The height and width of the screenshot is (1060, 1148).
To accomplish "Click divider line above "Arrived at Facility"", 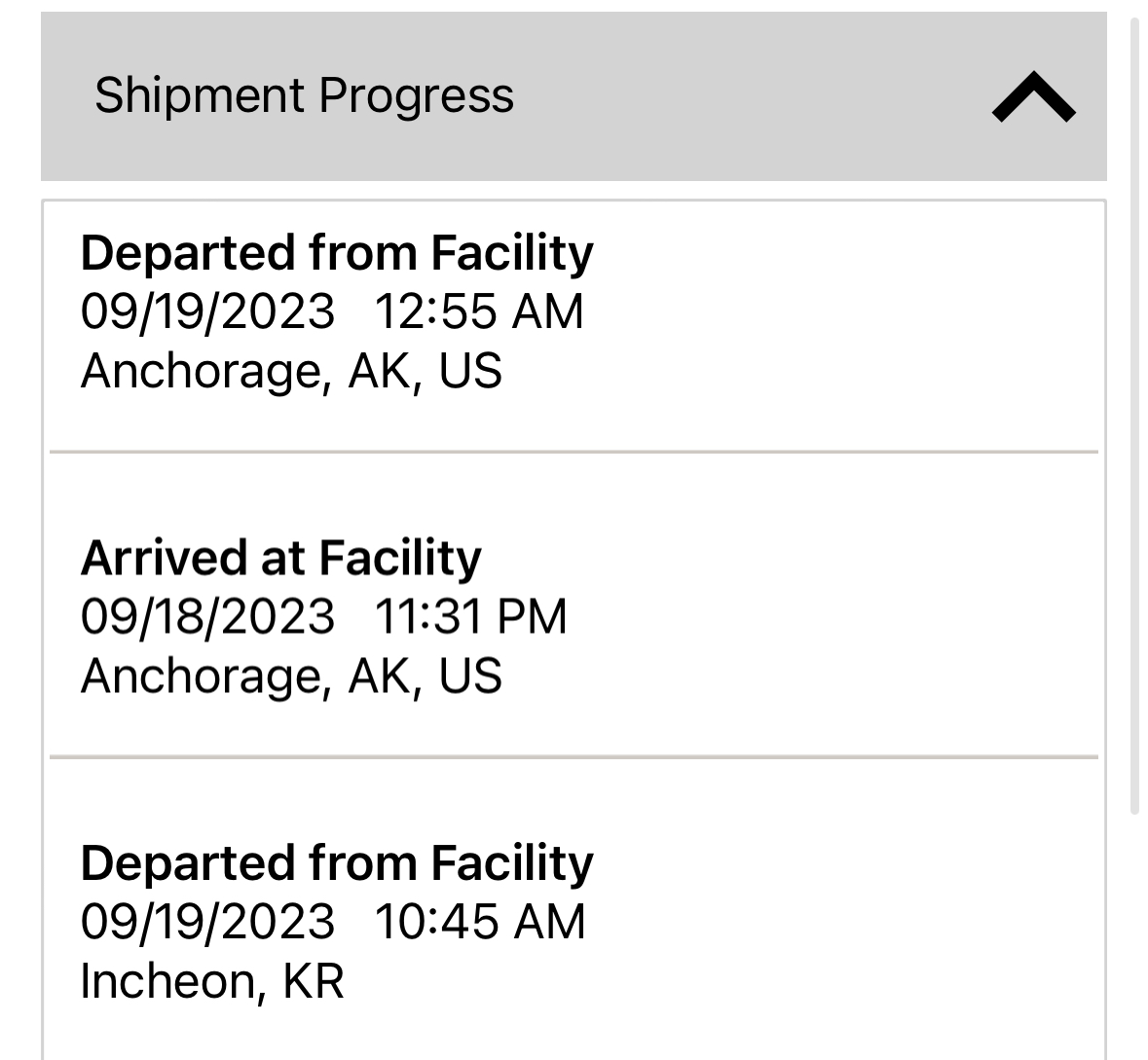I will click(x=574, y=452).
